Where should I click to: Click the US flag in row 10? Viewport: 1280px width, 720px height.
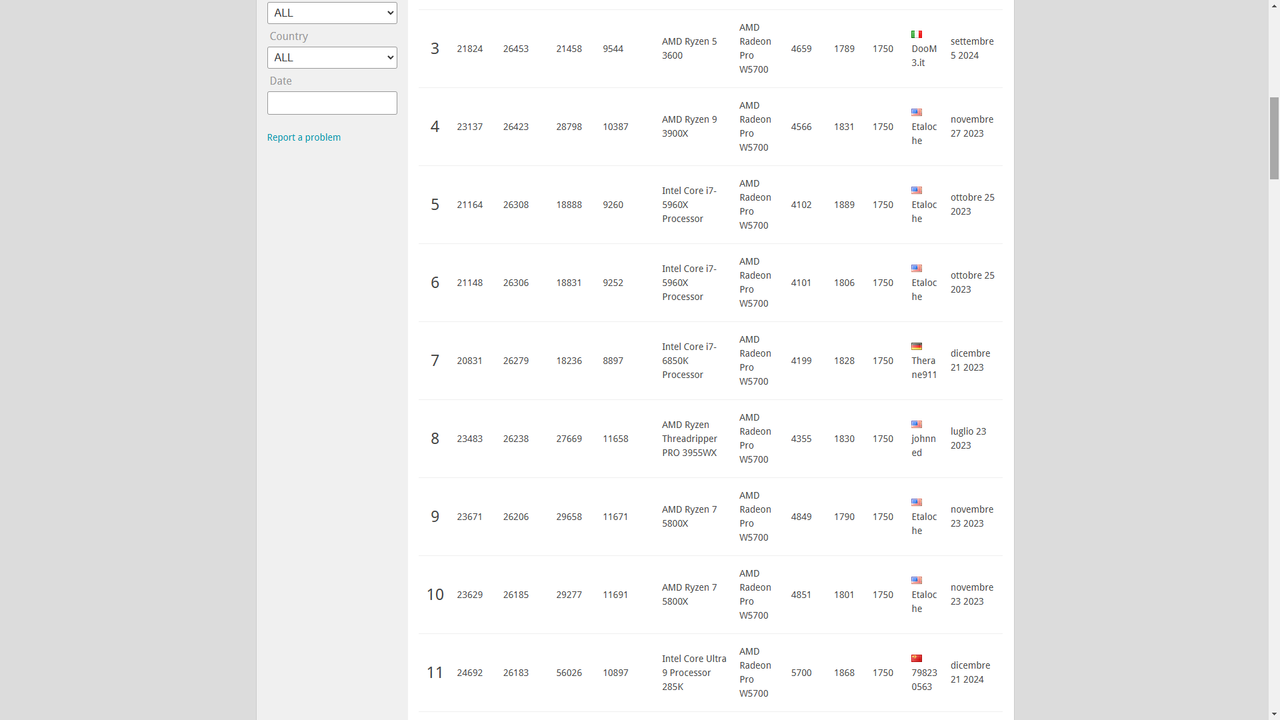[x=916, y=580]
